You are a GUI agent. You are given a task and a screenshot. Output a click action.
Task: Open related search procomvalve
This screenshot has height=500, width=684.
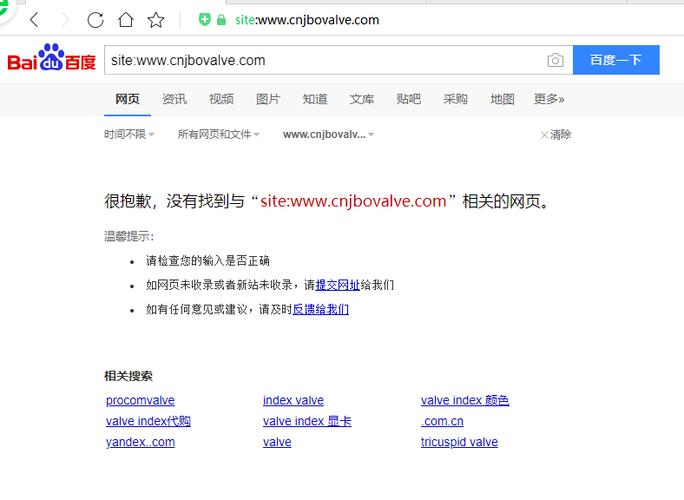point(140,400)
